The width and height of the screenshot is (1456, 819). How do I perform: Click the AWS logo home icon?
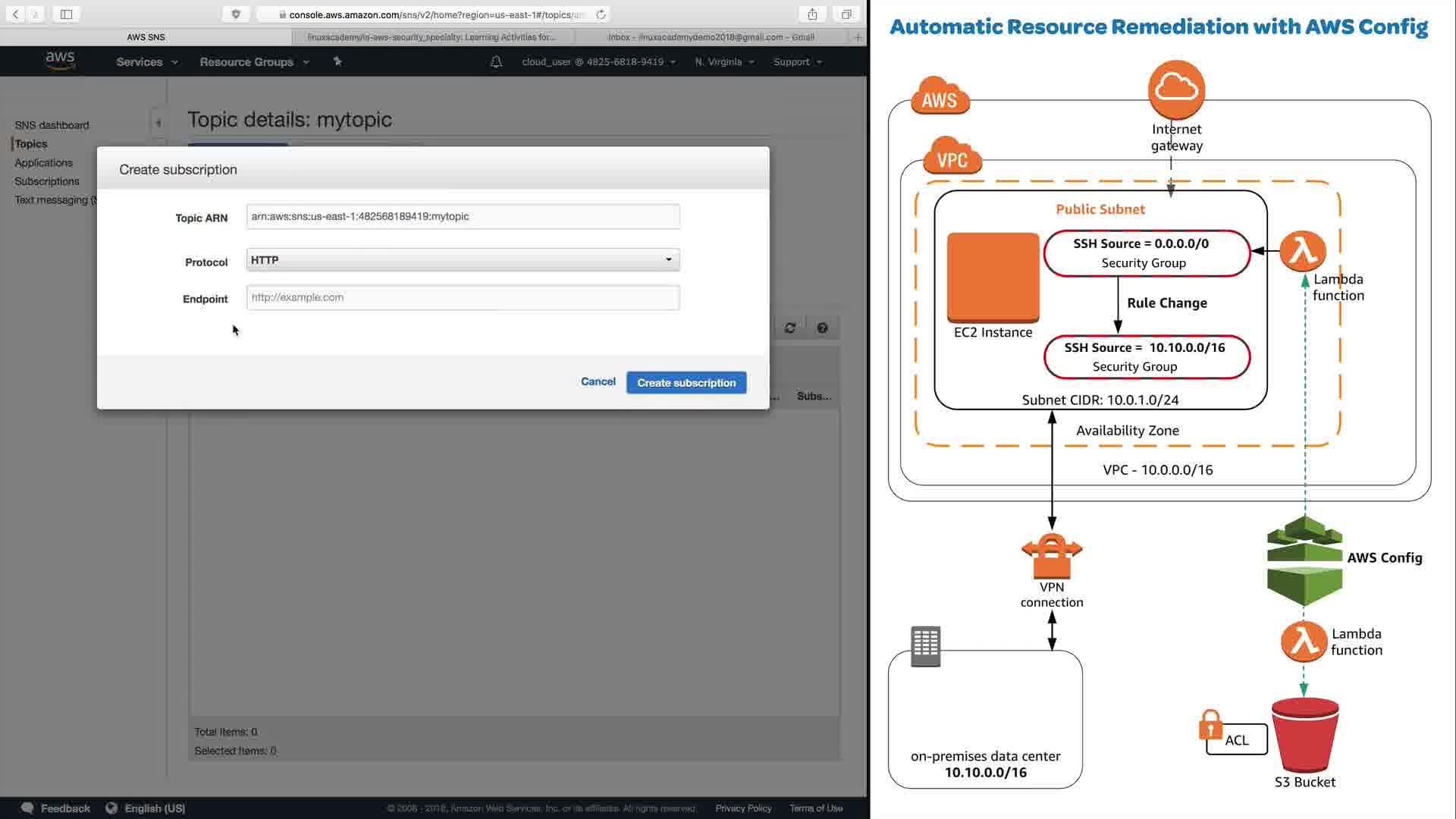click(60, 61)
